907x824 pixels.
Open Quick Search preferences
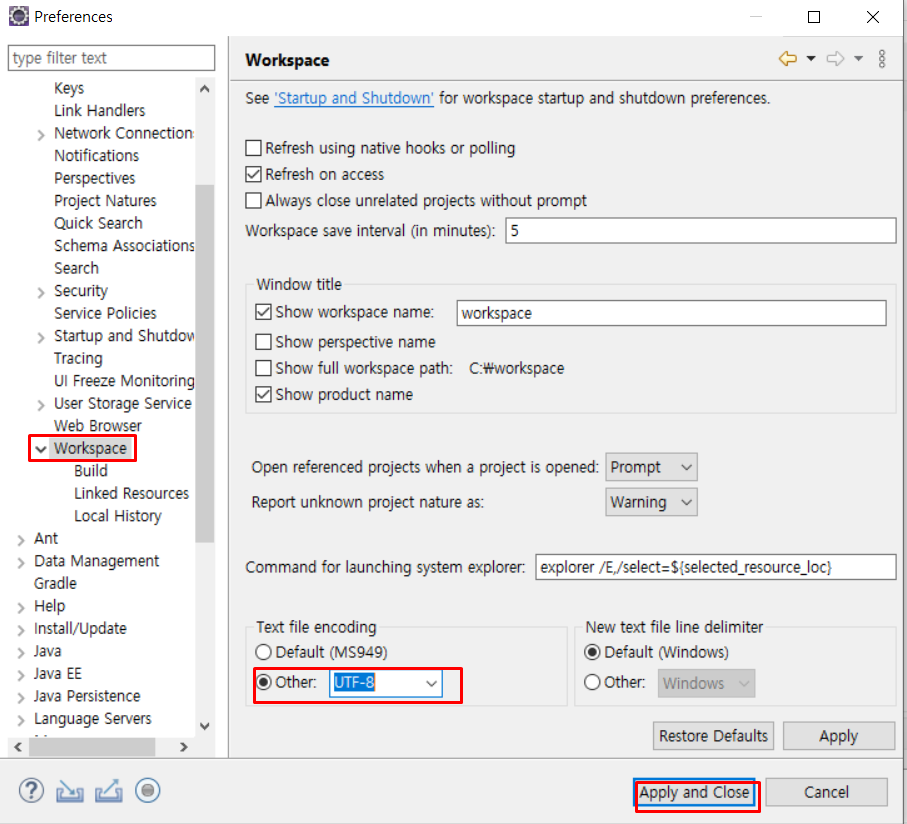click(x=98, y=223)
